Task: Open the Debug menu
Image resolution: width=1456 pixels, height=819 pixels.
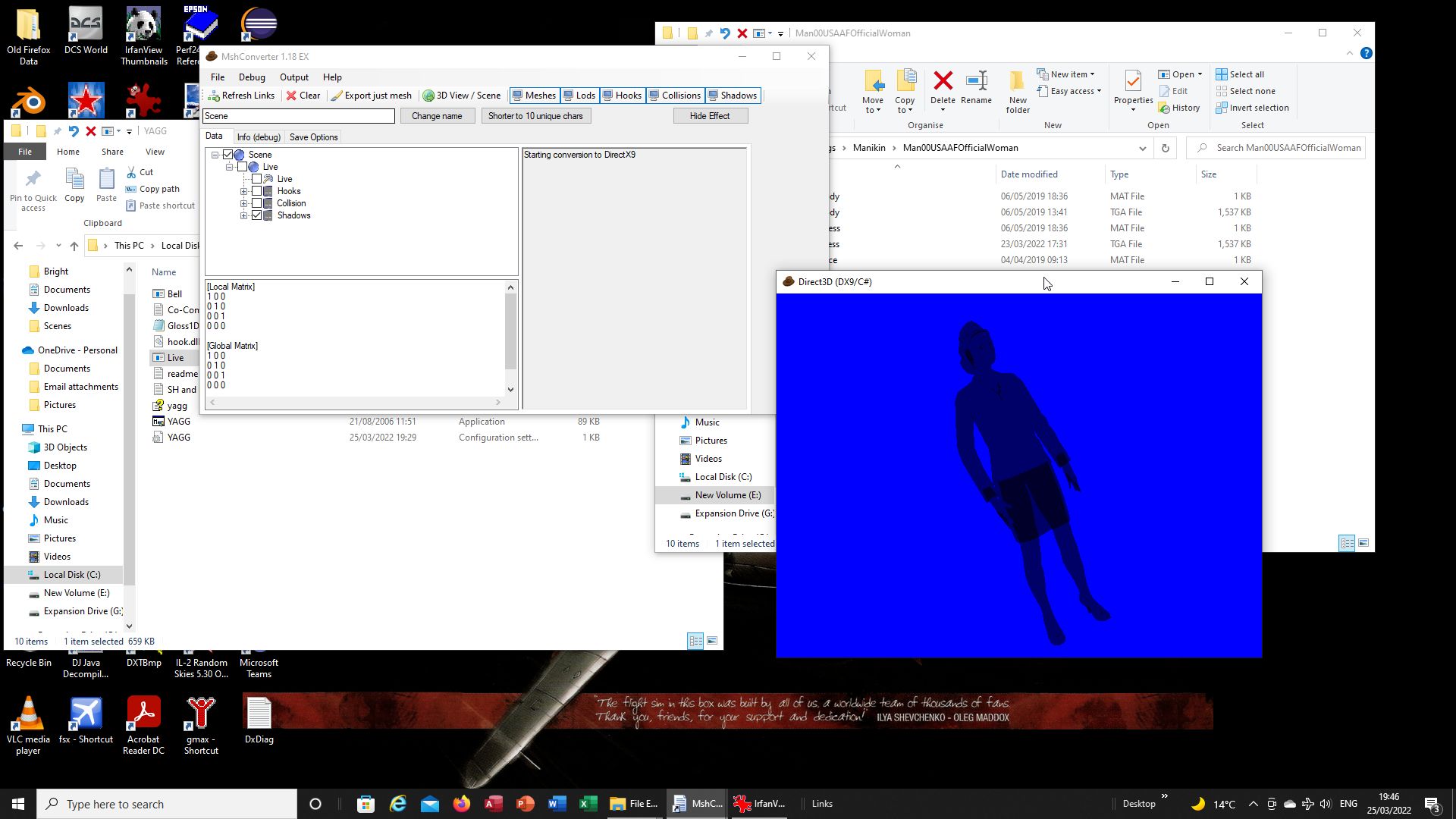Action: tap(252, 77)
